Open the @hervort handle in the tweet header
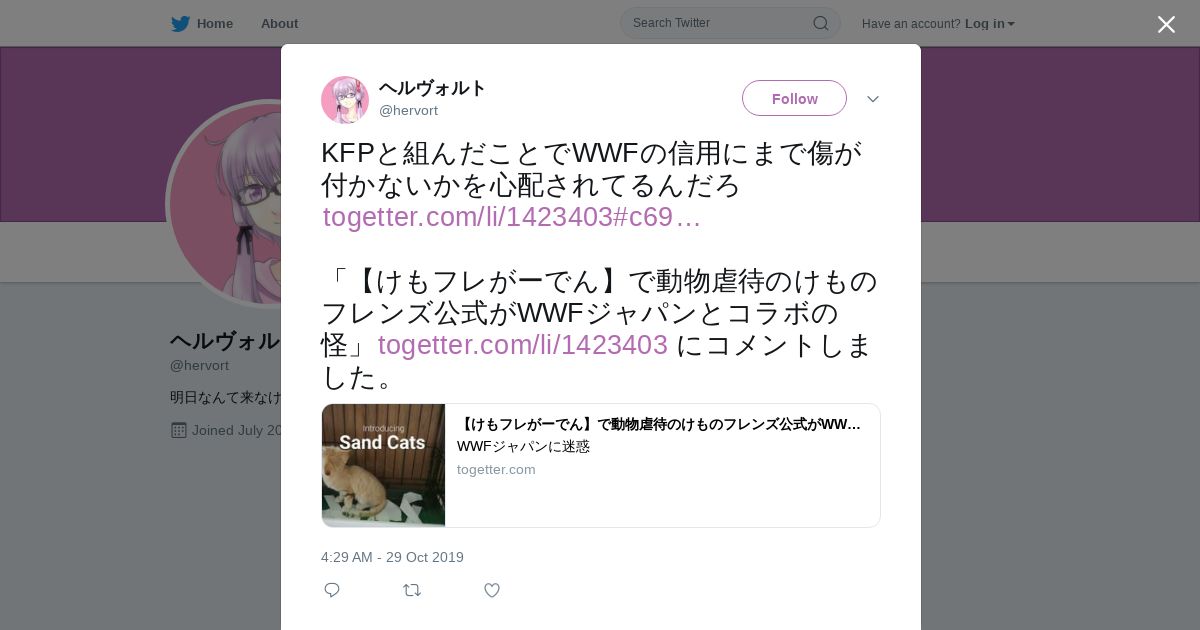 click(408, 111)
